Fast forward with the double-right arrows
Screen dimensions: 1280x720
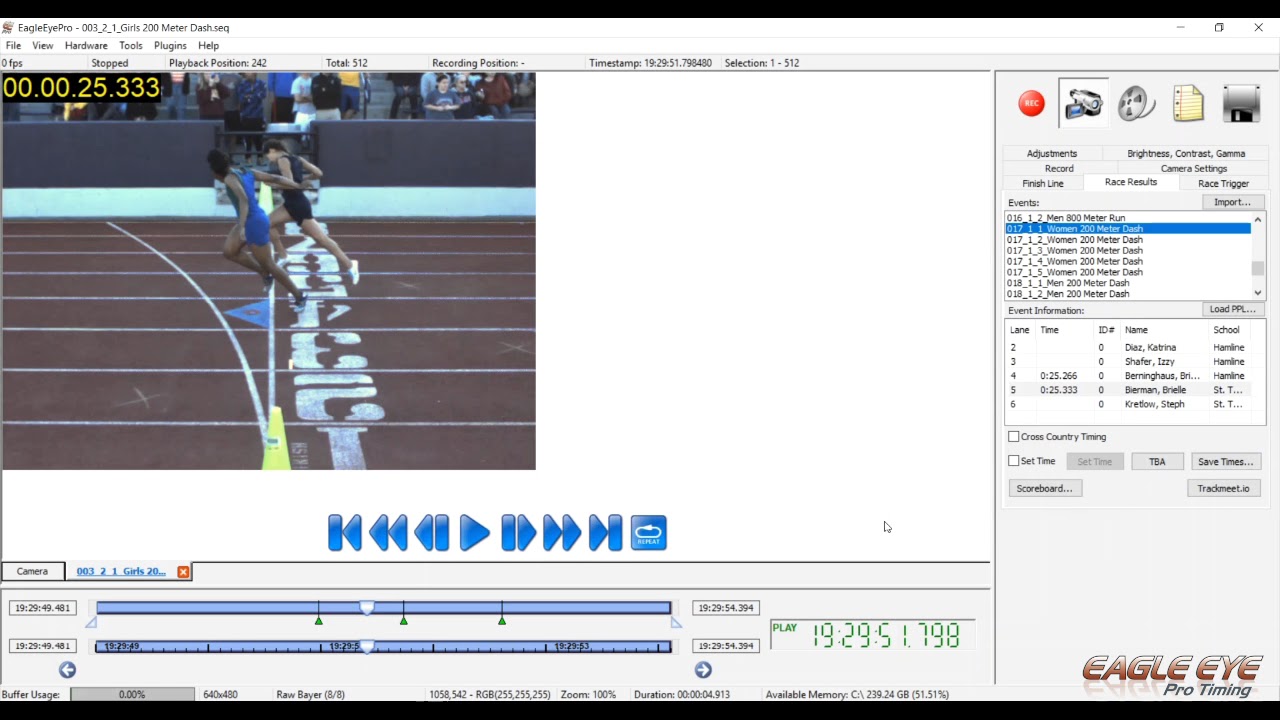click(x=562, y=533)
